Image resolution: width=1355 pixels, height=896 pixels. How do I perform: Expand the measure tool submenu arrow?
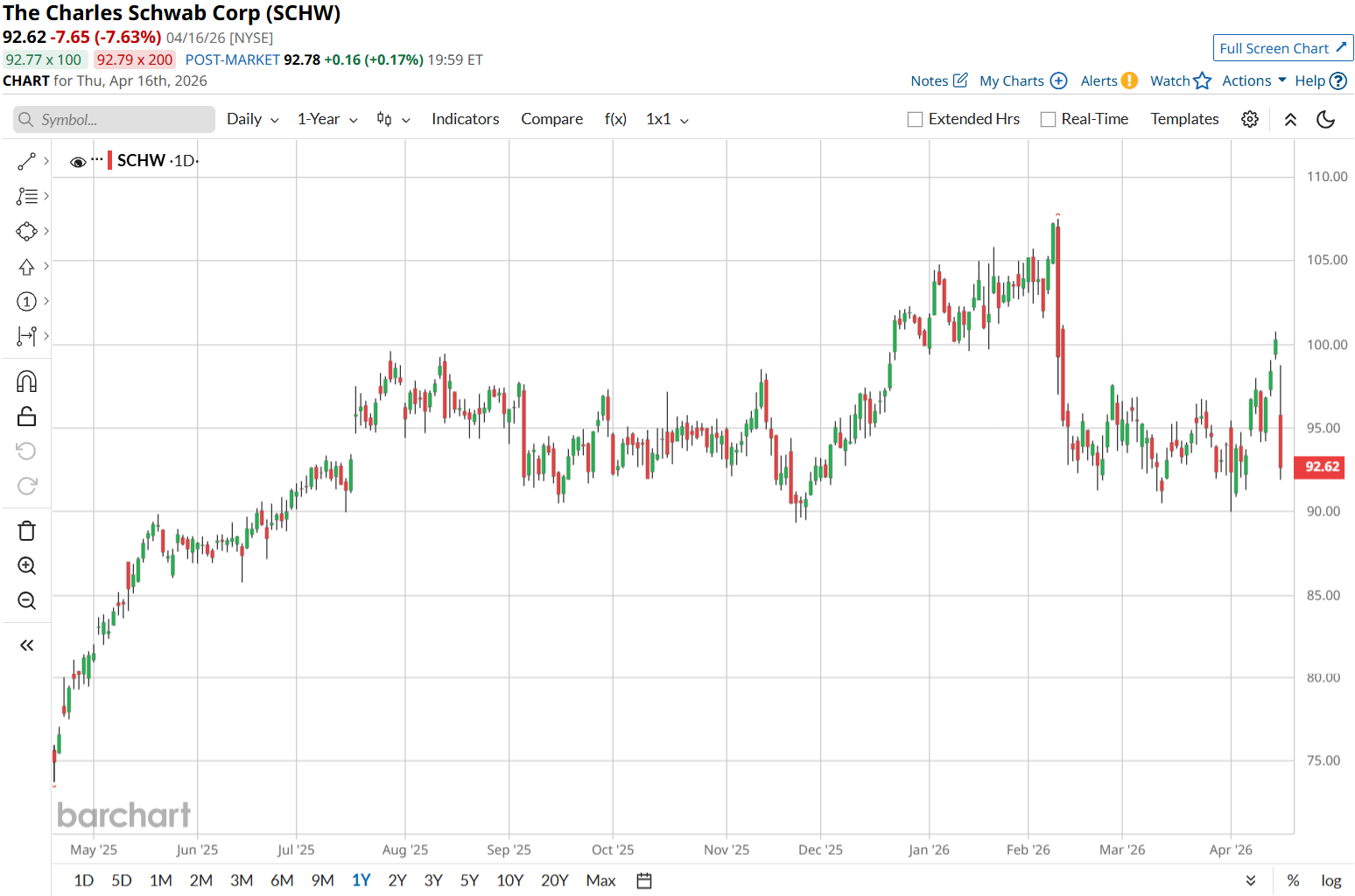pos(46,336)
